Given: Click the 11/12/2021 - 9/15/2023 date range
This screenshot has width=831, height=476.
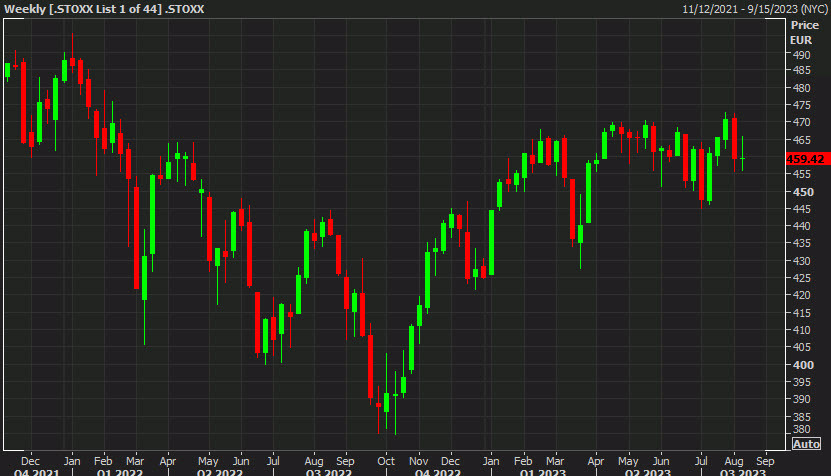Looking at the screenshot, I should [755, 9].
